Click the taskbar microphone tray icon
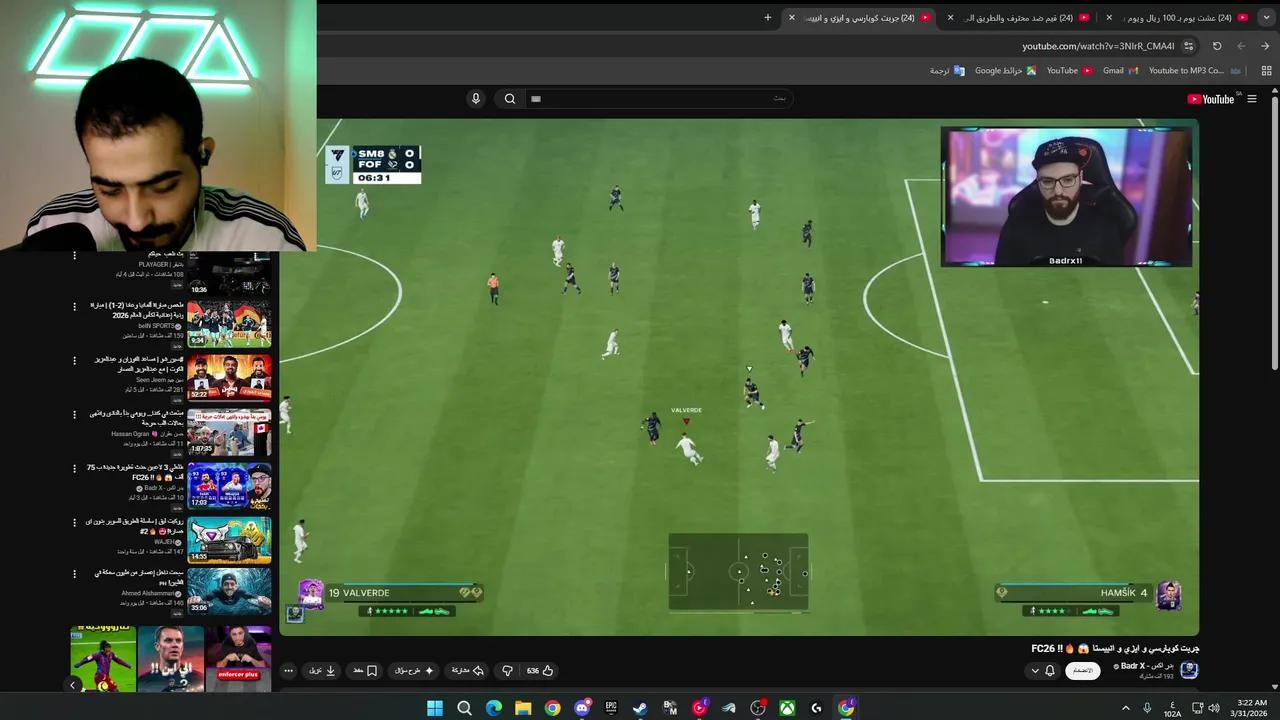 [x=1147, y=708]
